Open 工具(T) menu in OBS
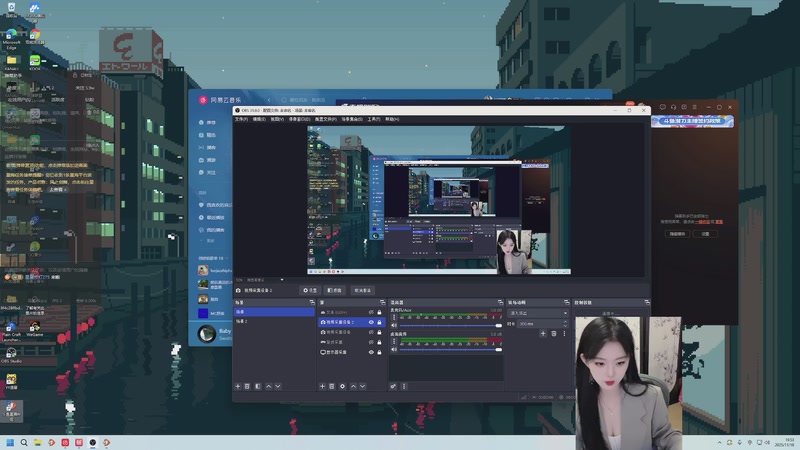 click(x=374, y=119)
